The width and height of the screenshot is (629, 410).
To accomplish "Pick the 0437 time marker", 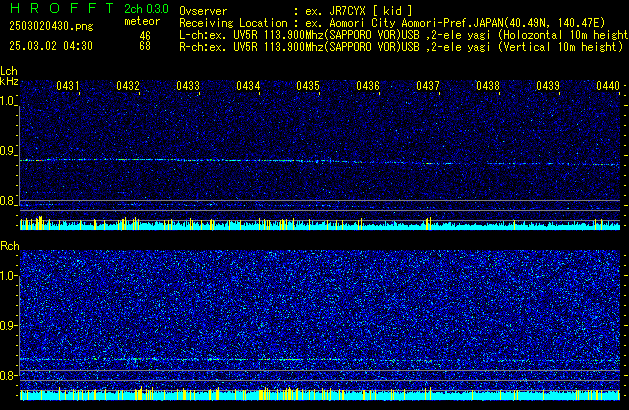I will pyautogui.click(x=428, y=86).
